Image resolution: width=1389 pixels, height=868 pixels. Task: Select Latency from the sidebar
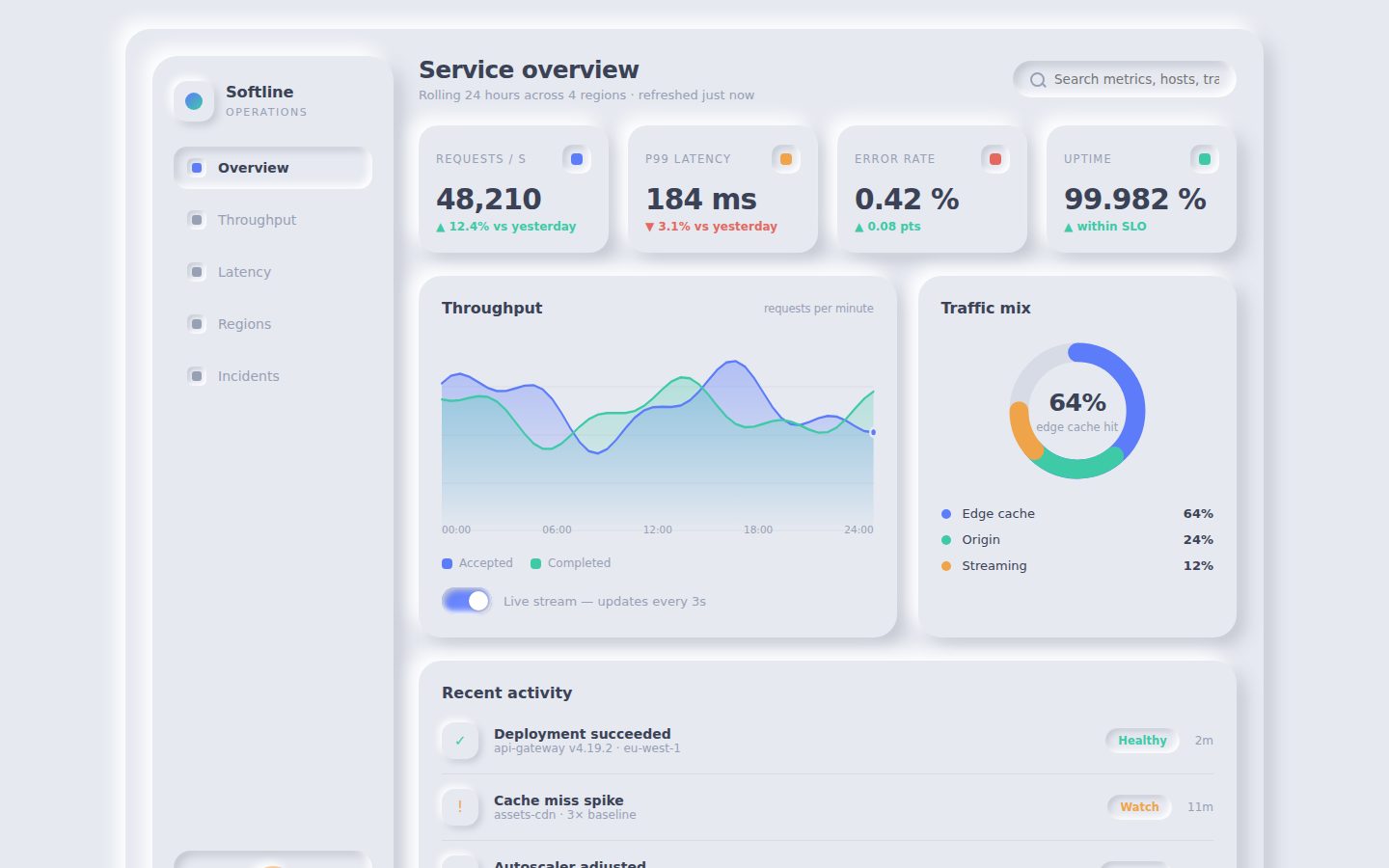point(273,272)
